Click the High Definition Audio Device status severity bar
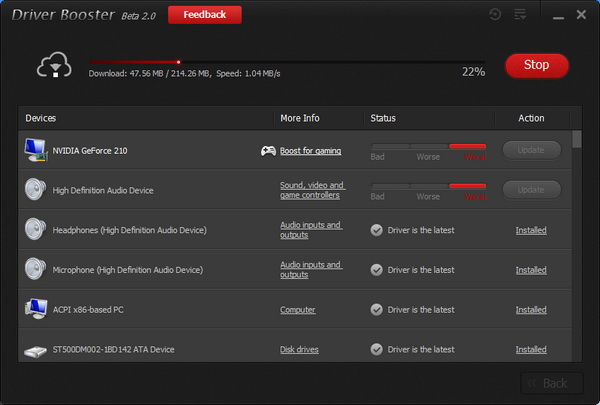The height and width of the screenshot is (405, 600). (x=429, y=186)
